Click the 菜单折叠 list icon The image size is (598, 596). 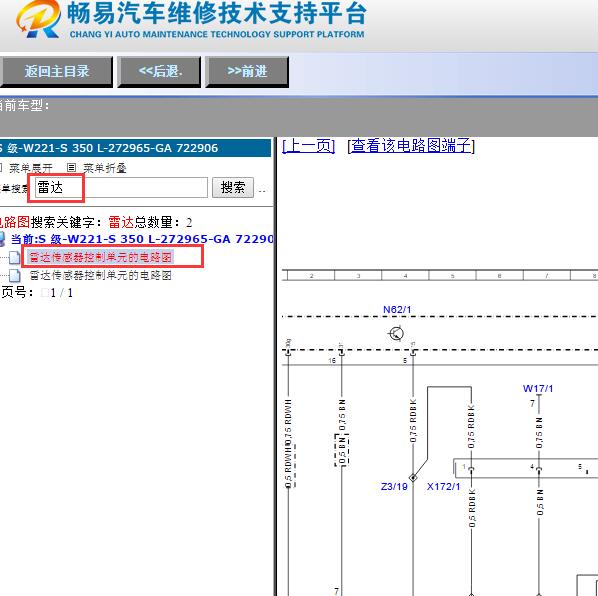(x=71, y=167)
